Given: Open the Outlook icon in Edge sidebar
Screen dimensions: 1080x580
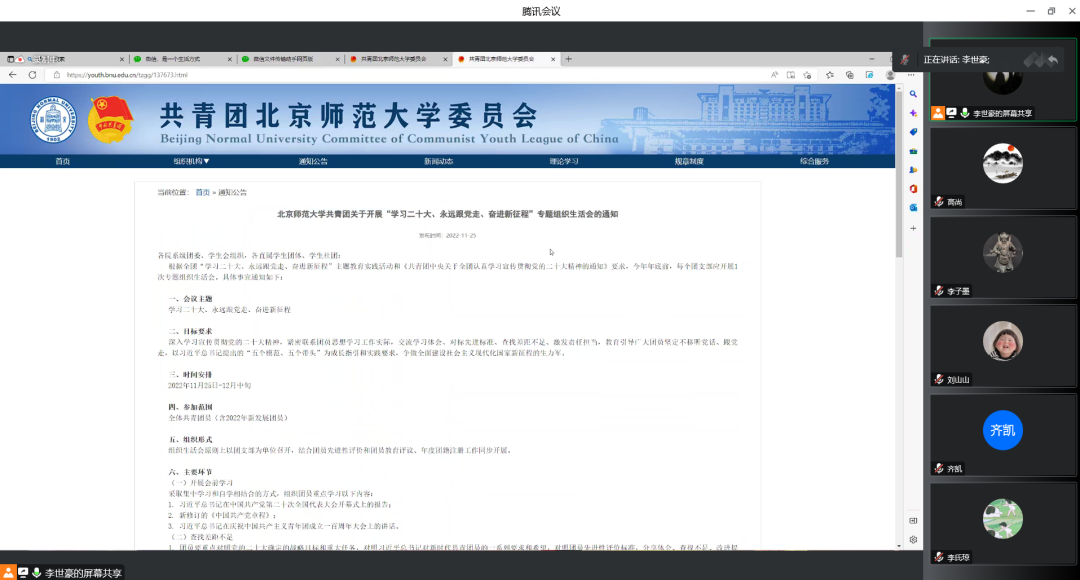Looking at the screenshot, I should [913, 207].
